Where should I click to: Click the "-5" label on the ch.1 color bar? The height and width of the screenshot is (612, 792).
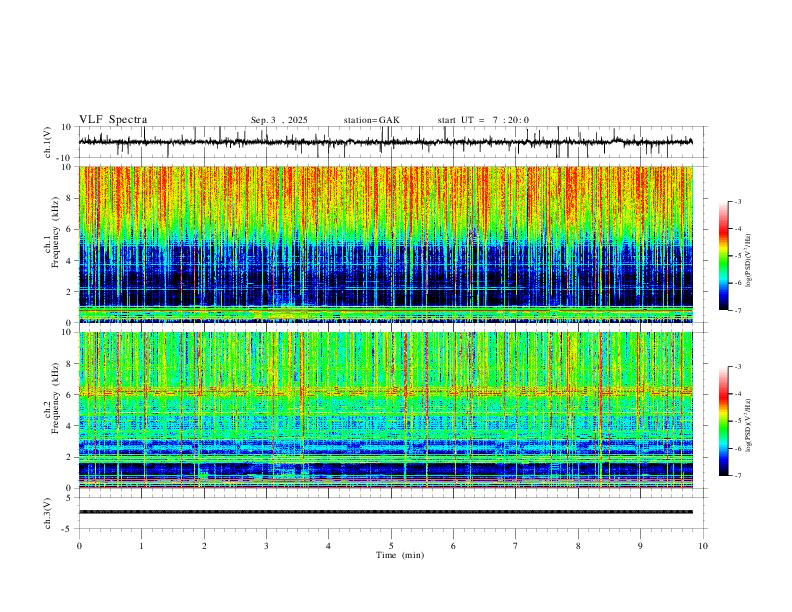tap(738, 256)
